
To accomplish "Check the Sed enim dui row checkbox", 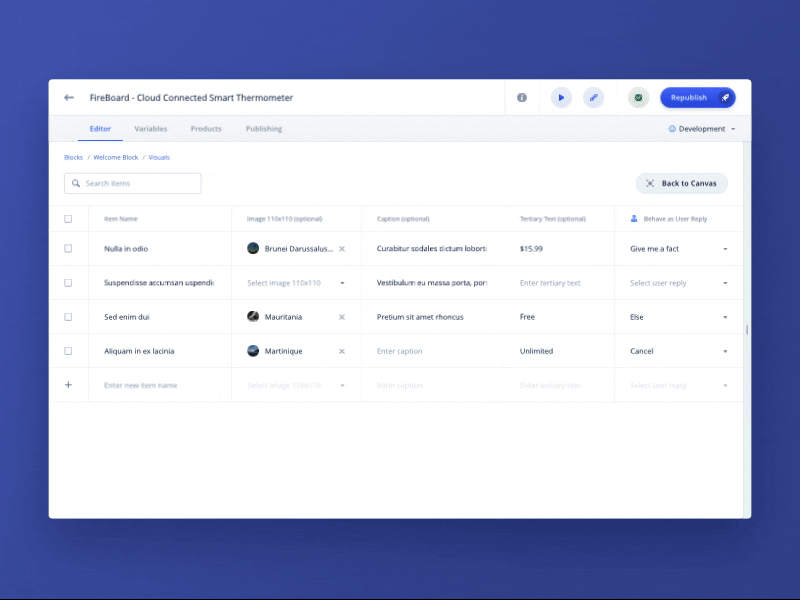I will coord(68,317).
